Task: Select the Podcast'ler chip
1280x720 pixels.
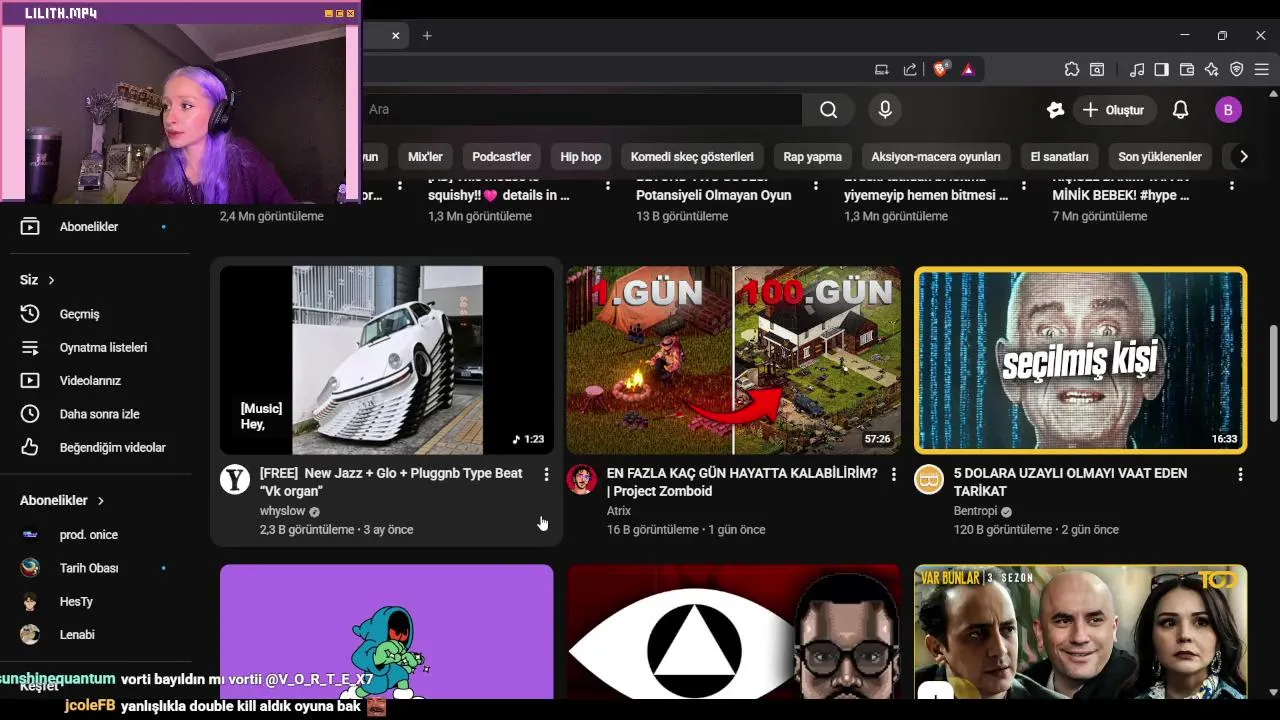Action: (501, 156)
